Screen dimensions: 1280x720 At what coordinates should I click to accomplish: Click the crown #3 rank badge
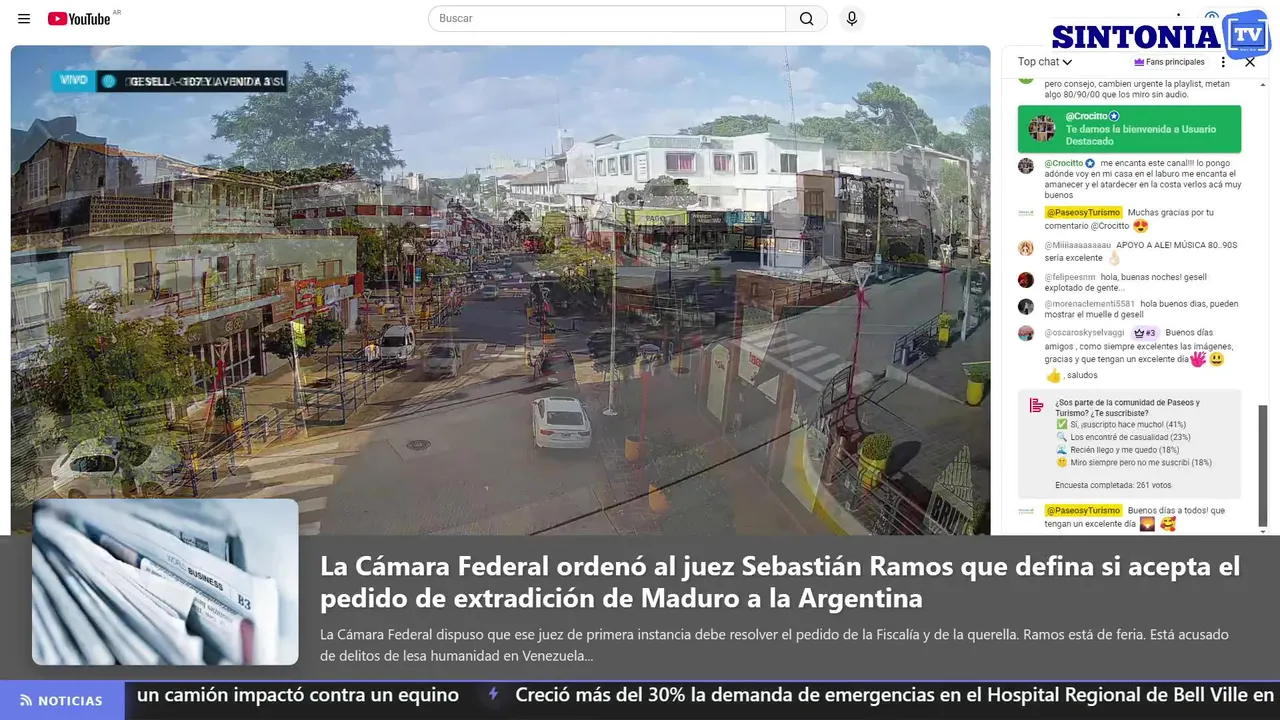pos(1145,333)
